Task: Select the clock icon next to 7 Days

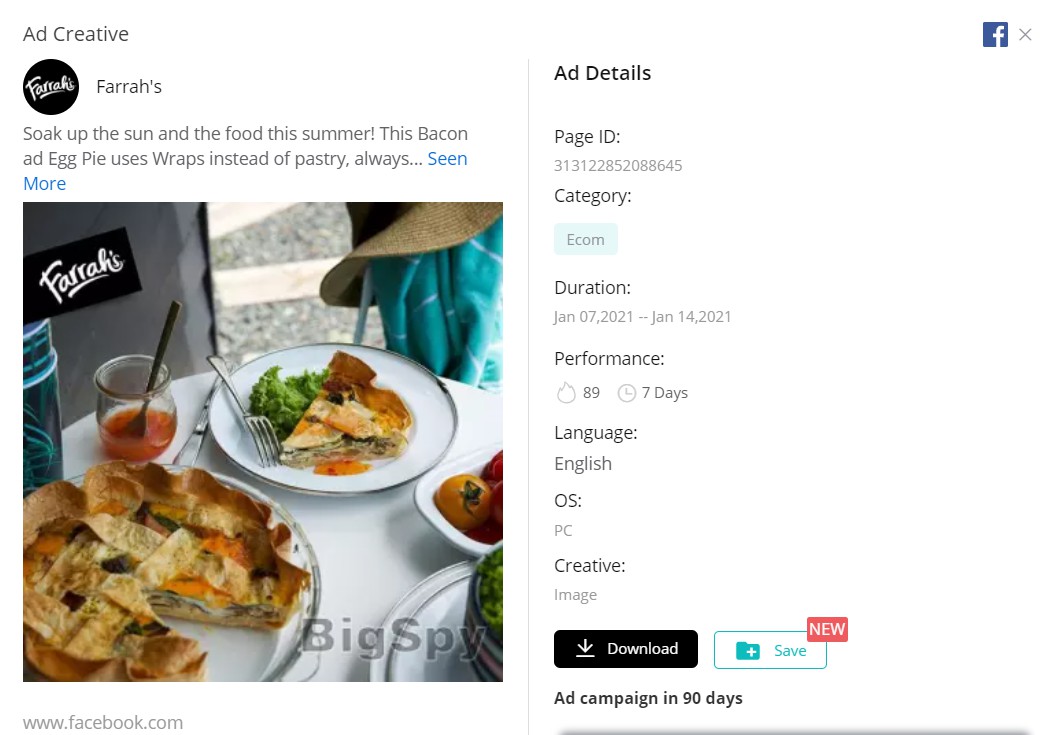Action: click(x=627, y=392)
